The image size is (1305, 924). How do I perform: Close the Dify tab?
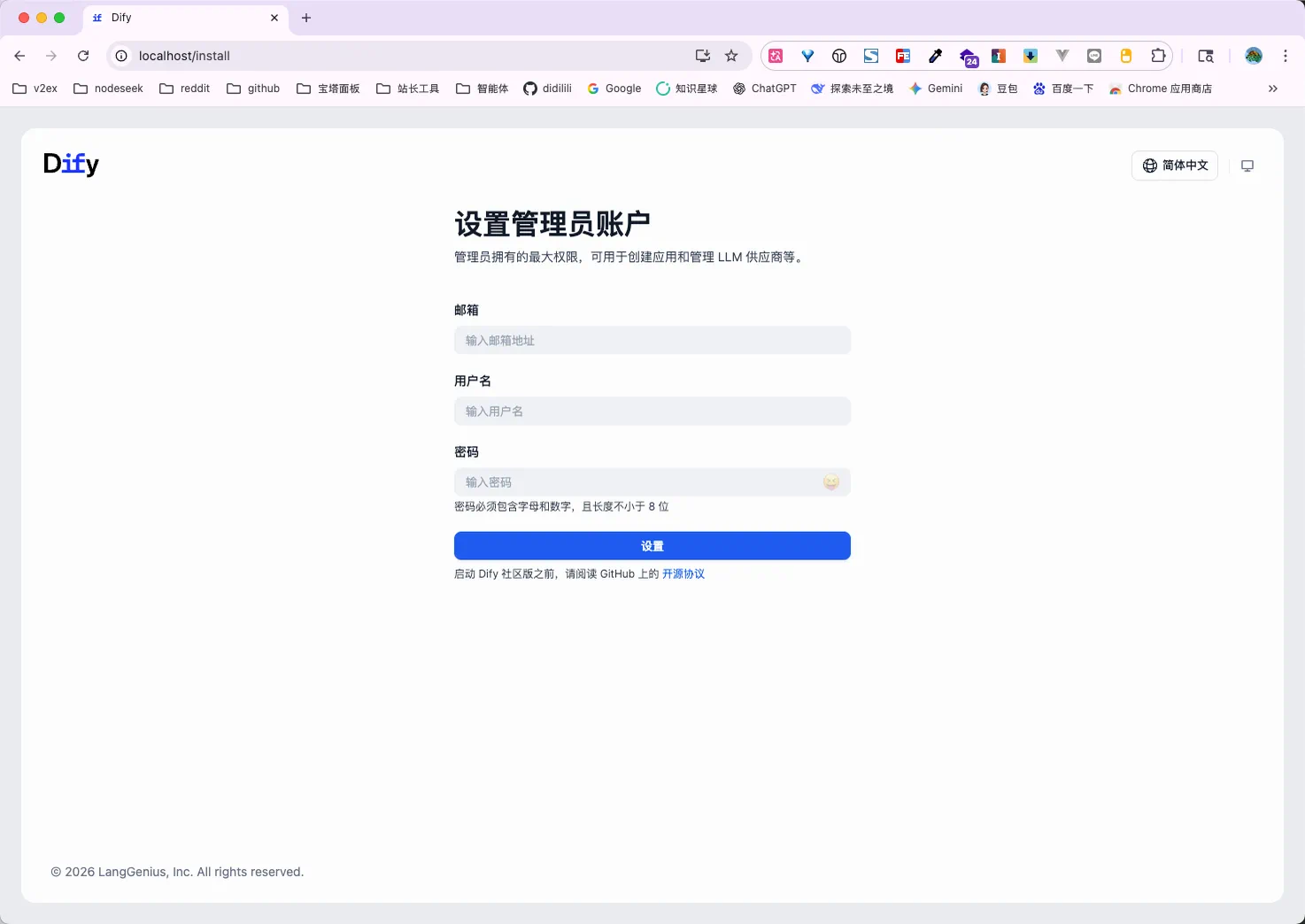[x=274, y=18]
